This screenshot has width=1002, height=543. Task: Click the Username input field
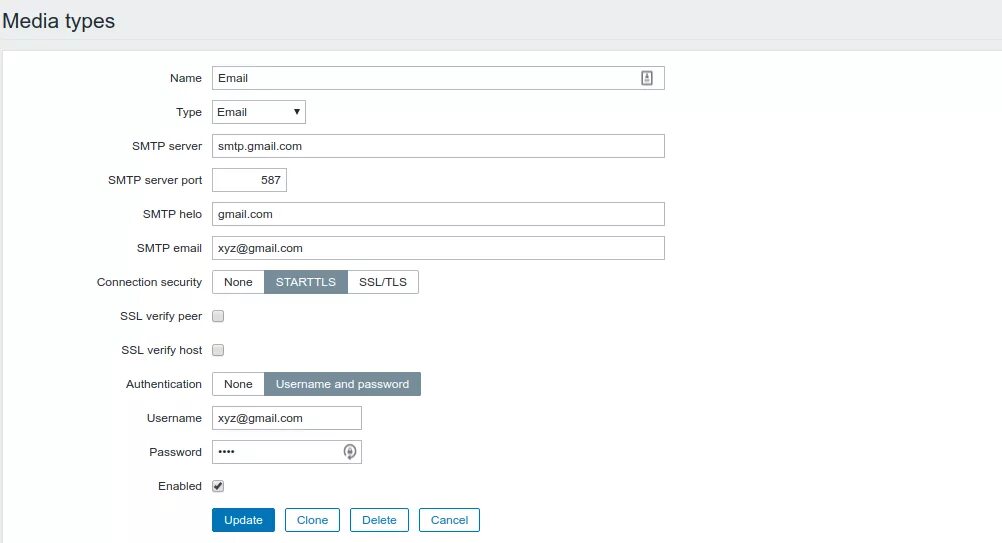287,418
